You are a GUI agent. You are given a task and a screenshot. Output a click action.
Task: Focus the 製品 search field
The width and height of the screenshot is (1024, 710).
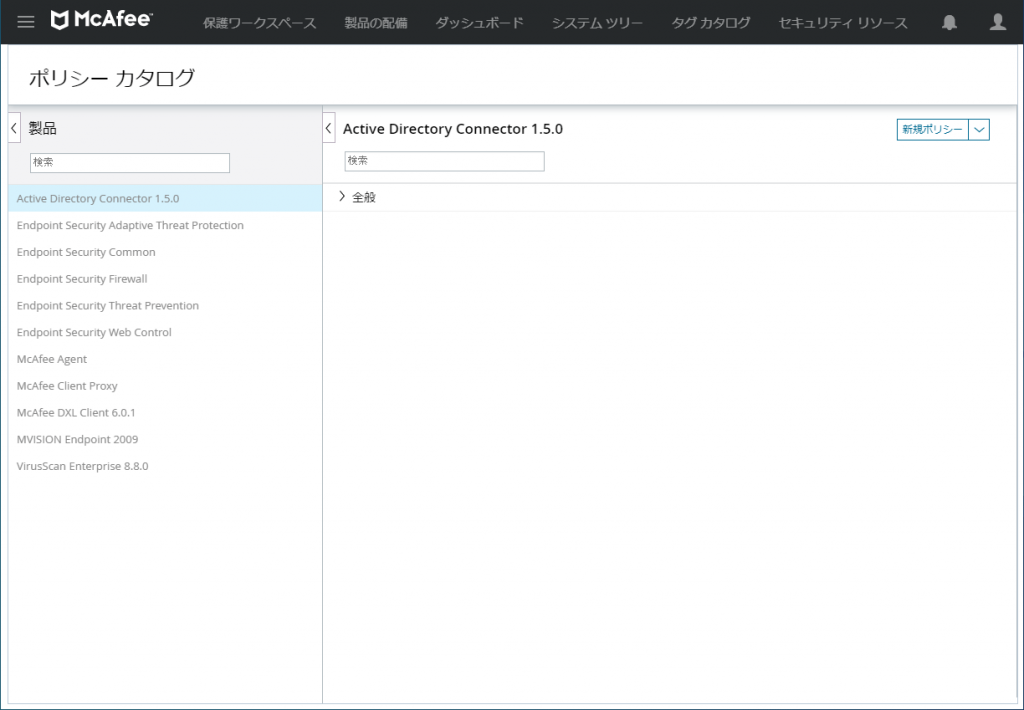click(x=130, y=163)
